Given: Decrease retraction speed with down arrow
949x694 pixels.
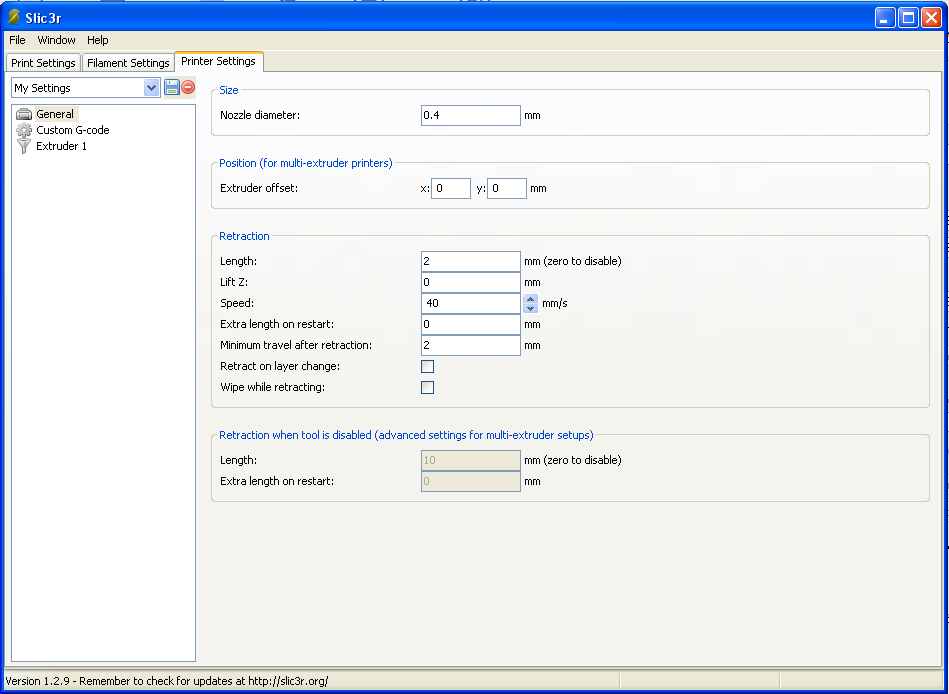Looking at the screenshot, I should (531, 308).
